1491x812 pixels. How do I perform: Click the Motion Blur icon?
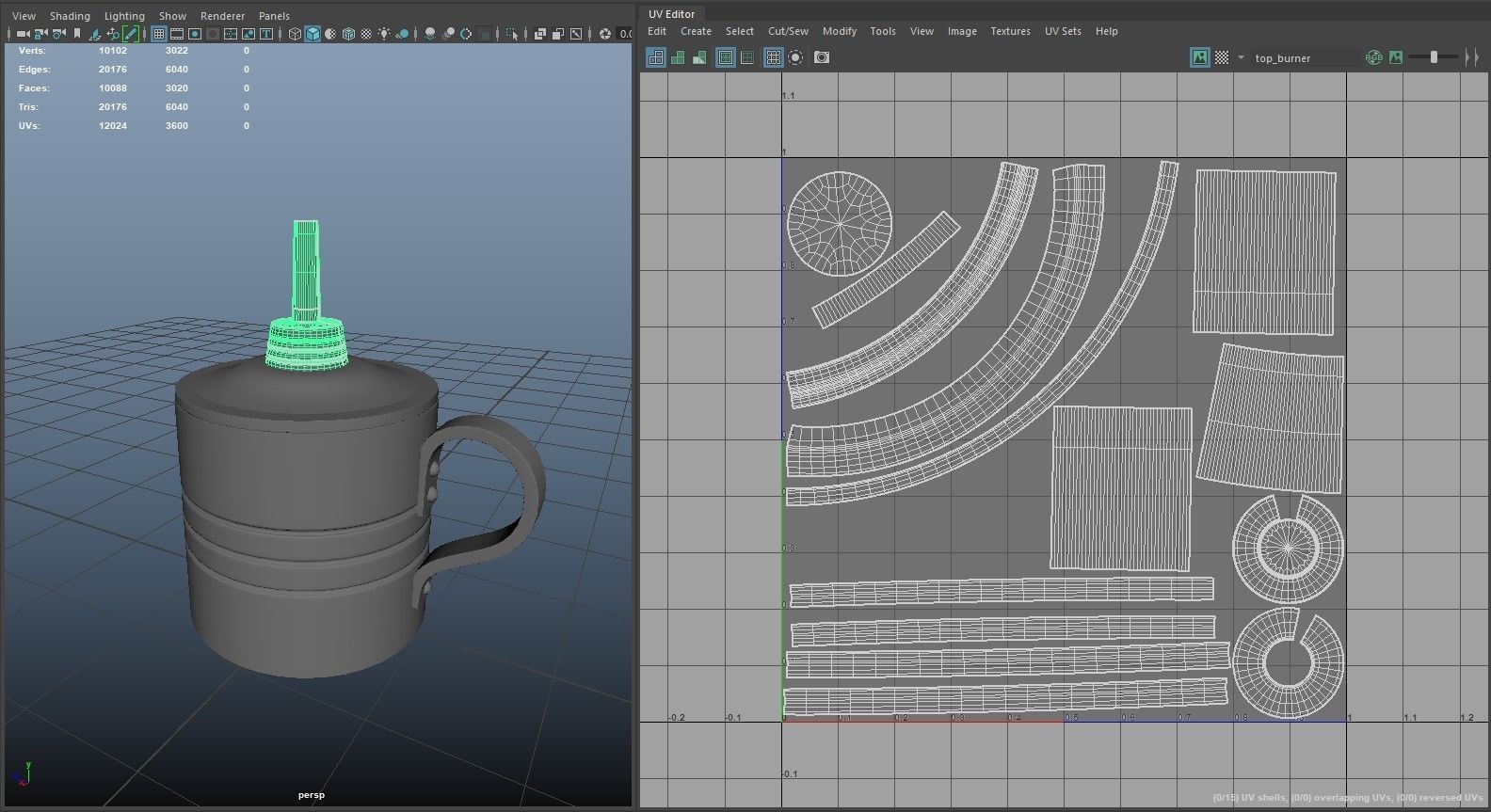coord(449,34)
